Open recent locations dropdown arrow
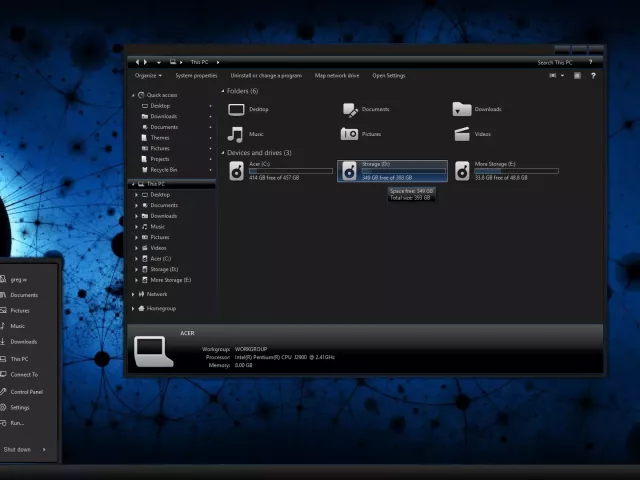The width and height of the screenshot is (640, 480). (159, 62)
